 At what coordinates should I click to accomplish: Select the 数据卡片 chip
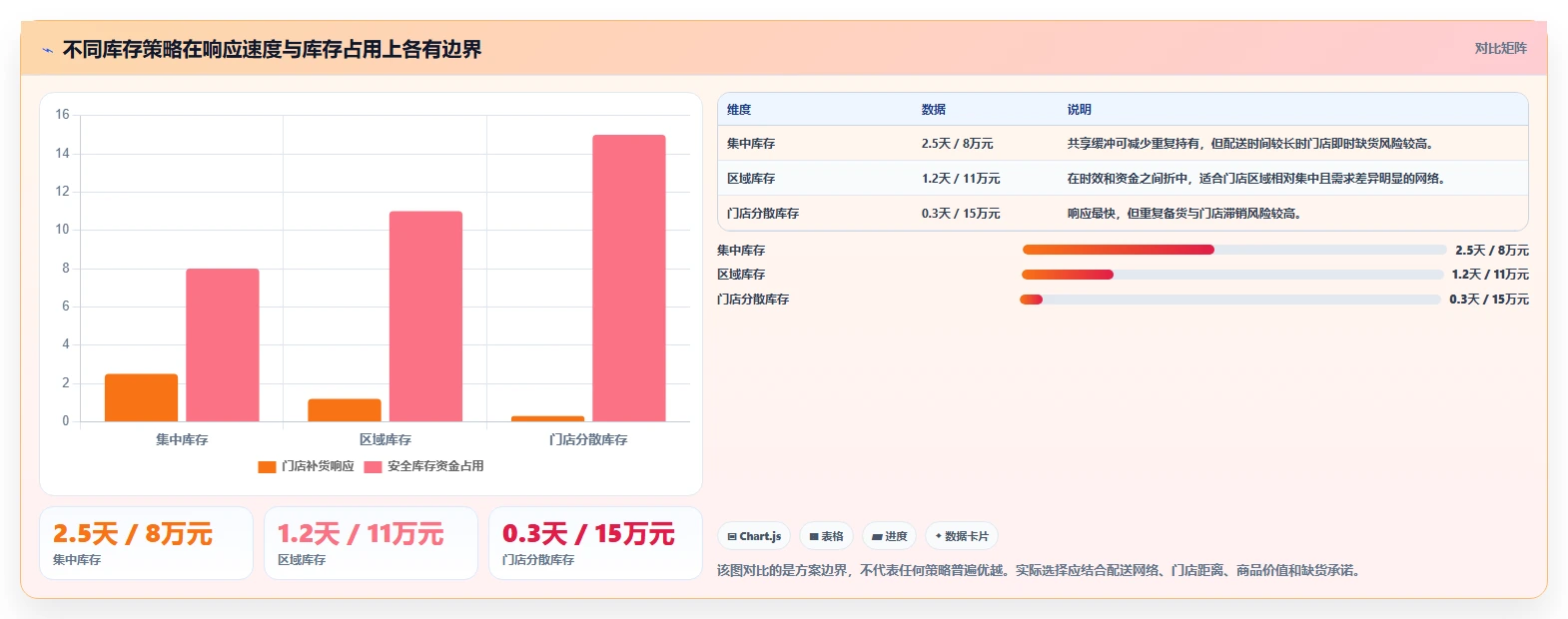click(961, 536)
